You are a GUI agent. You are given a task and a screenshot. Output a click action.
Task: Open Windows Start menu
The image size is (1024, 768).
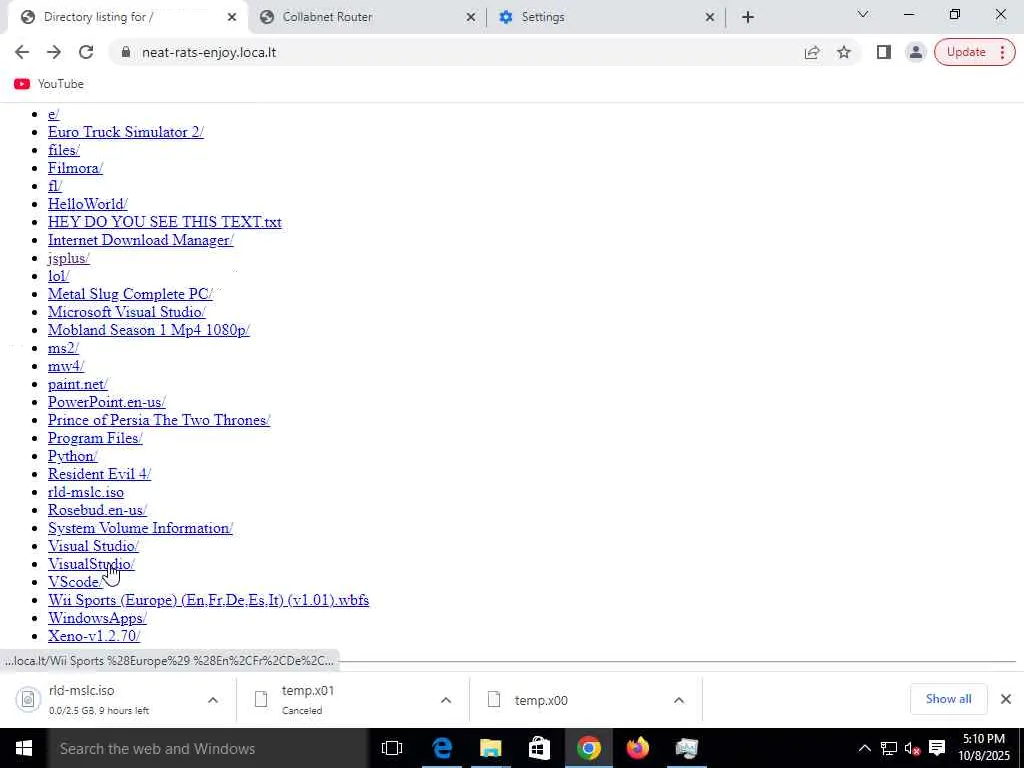23,748
